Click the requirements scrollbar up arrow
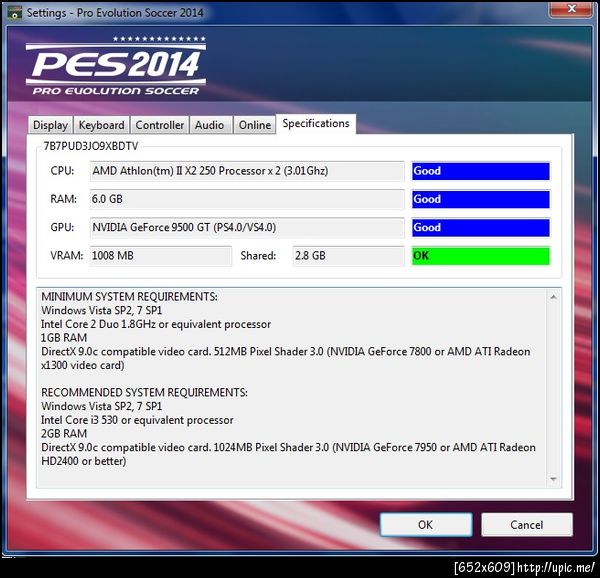The height and width of the screenshot is (578, 600). pos(553,297)
